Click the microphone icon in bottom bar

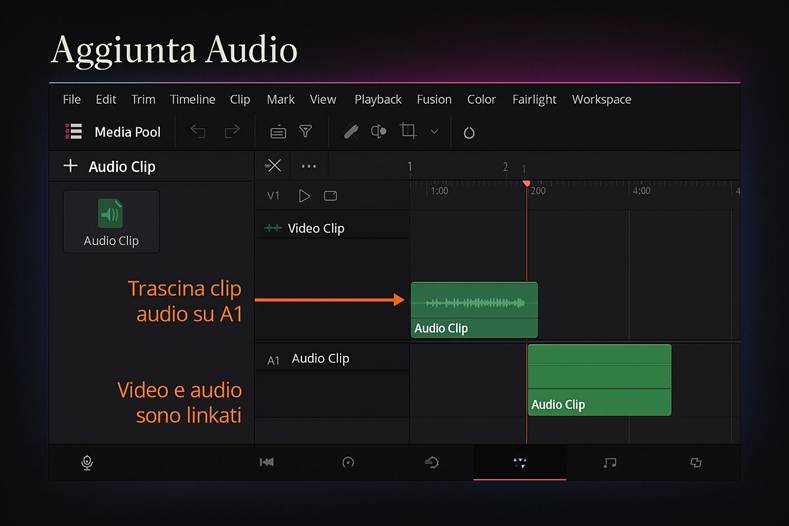click(87, 463)
